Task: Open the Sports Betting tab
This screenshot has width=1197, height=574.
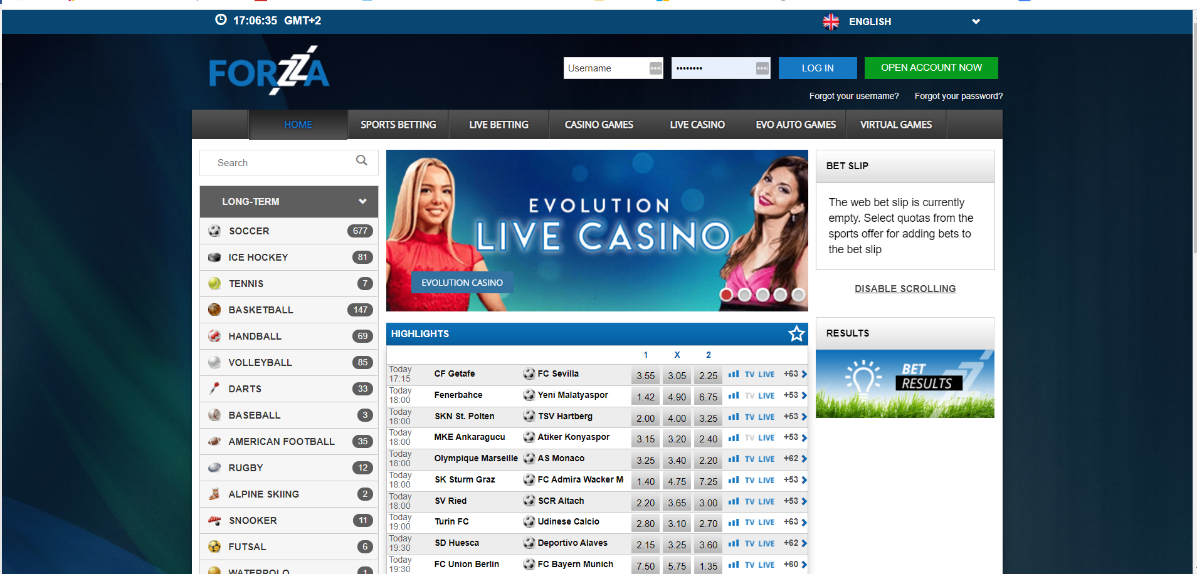Action: 398,125
